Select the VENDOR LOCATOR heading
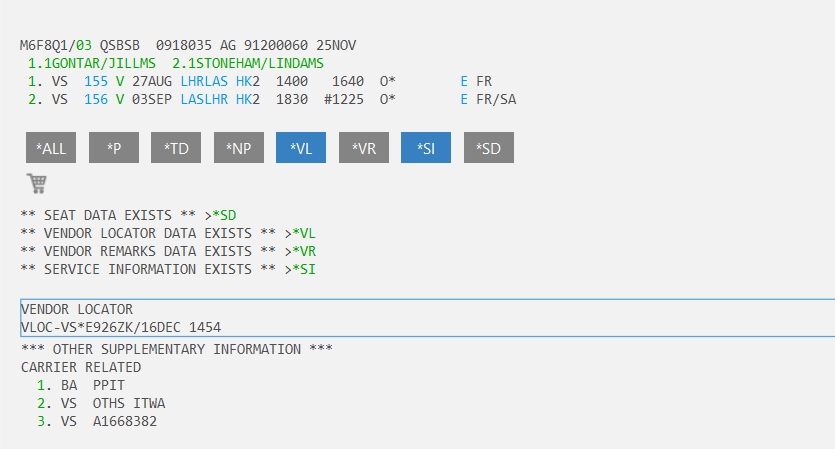835x449 pixels. 77,309
